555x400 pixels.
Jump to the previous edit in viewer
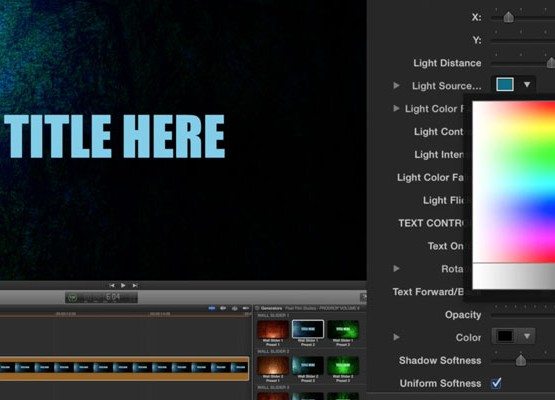(112, 285)
